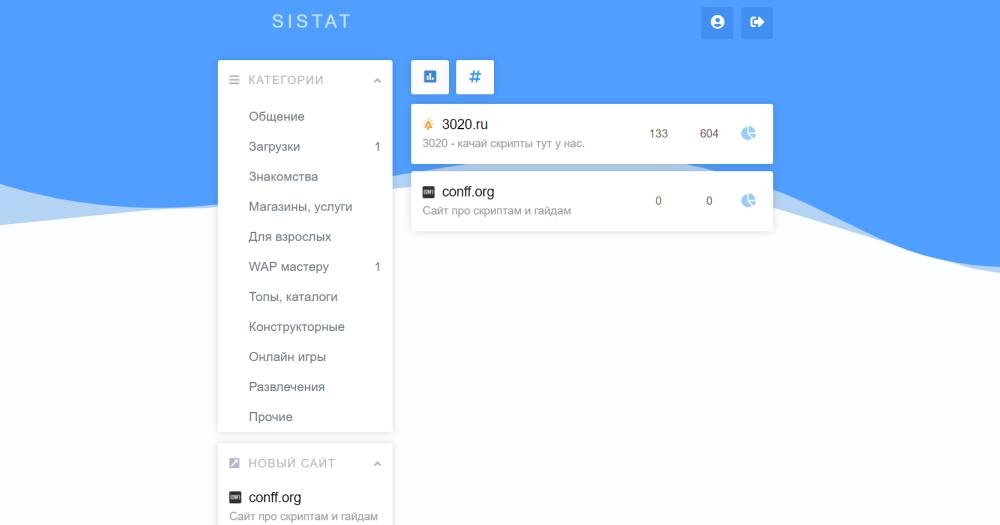1000x525 pixels.
Task: Open the Онлайн игры category
Action: (x=287, y=357)
